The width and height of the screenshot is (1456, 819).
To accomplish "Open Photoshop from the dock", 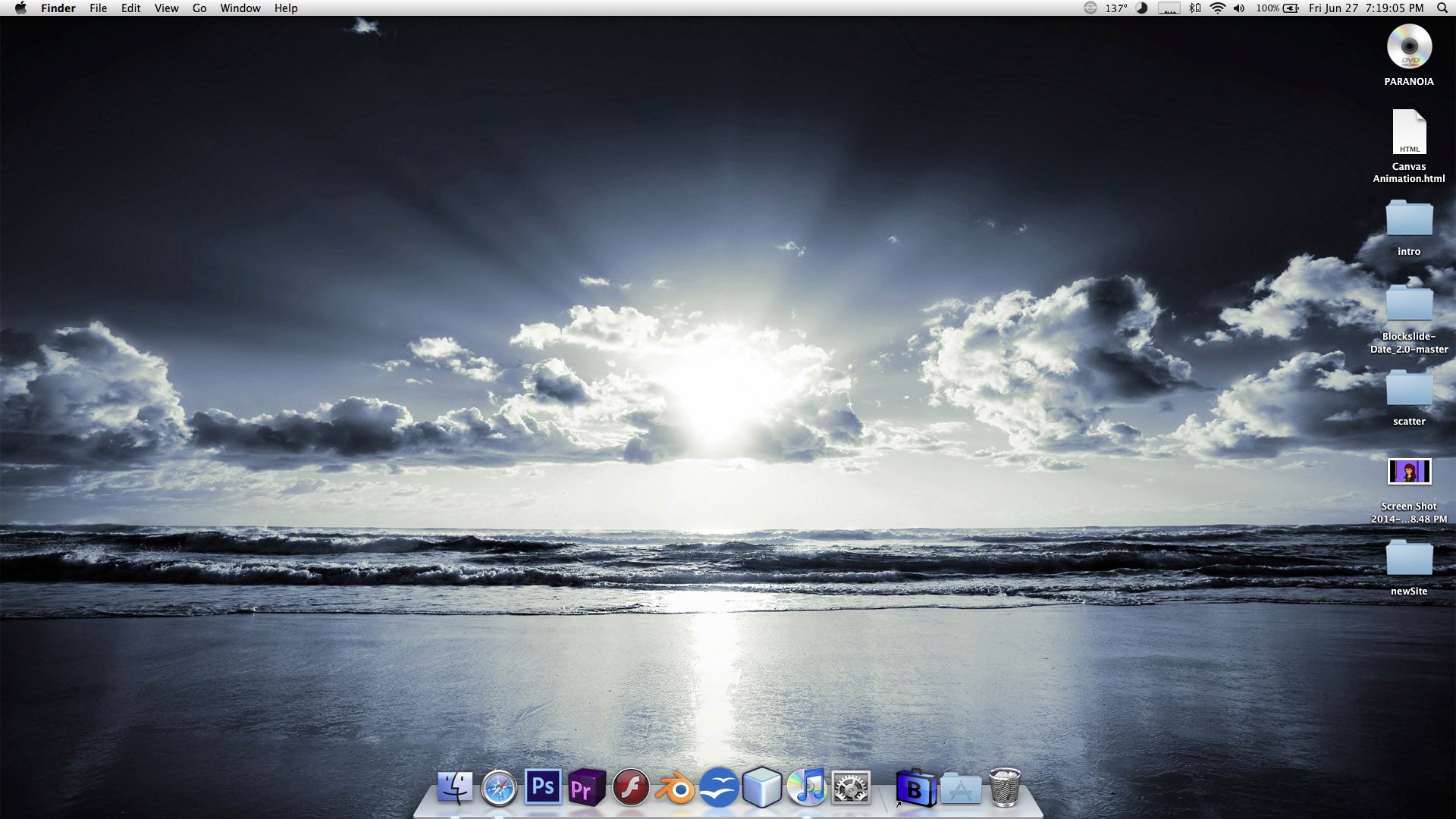I will (543, 787).
